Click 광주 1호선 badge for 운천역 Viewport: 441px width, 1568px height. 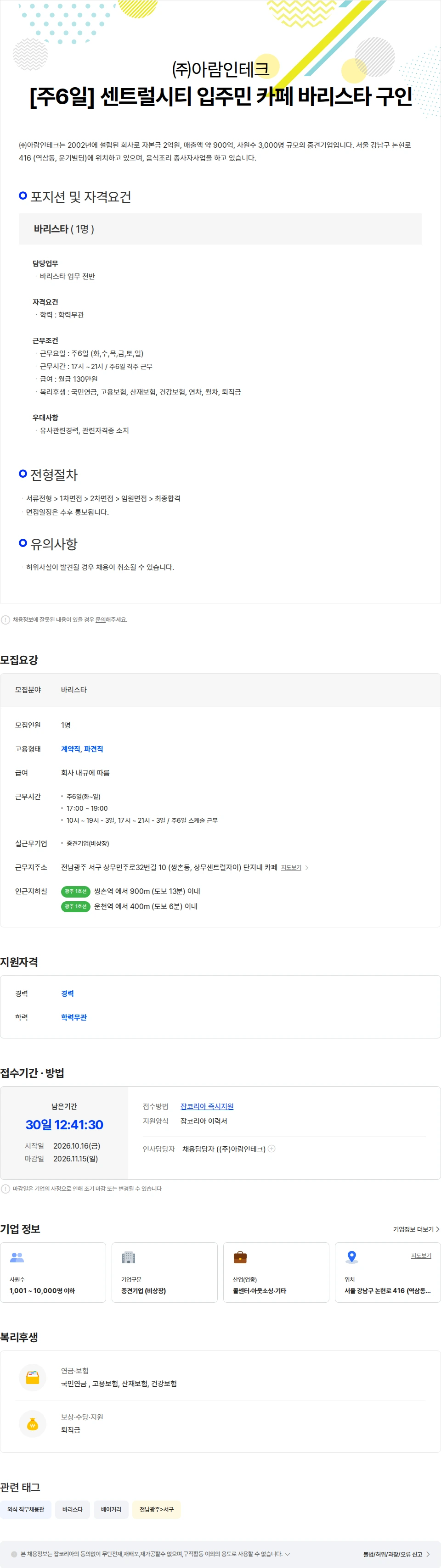coord(75,906)
